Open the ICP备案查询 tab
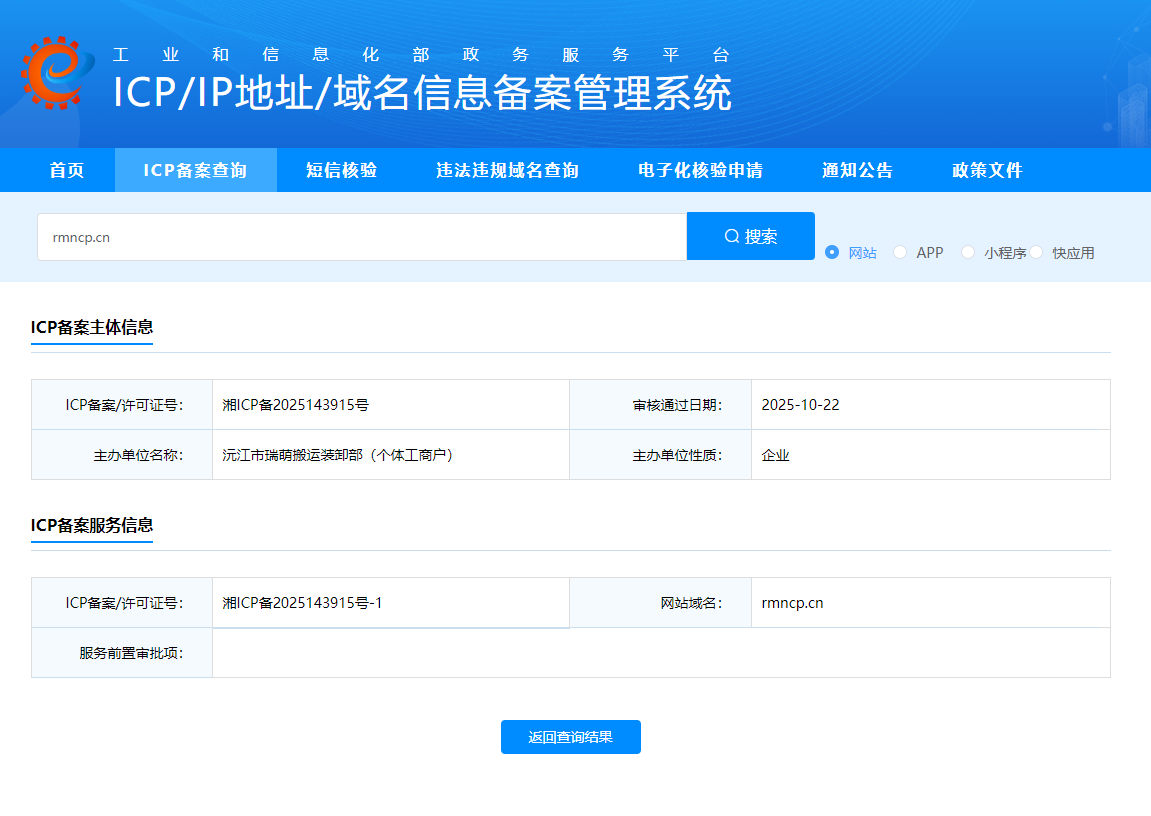The height and width of the screenshot is (816, 1151). click(195, 170)
